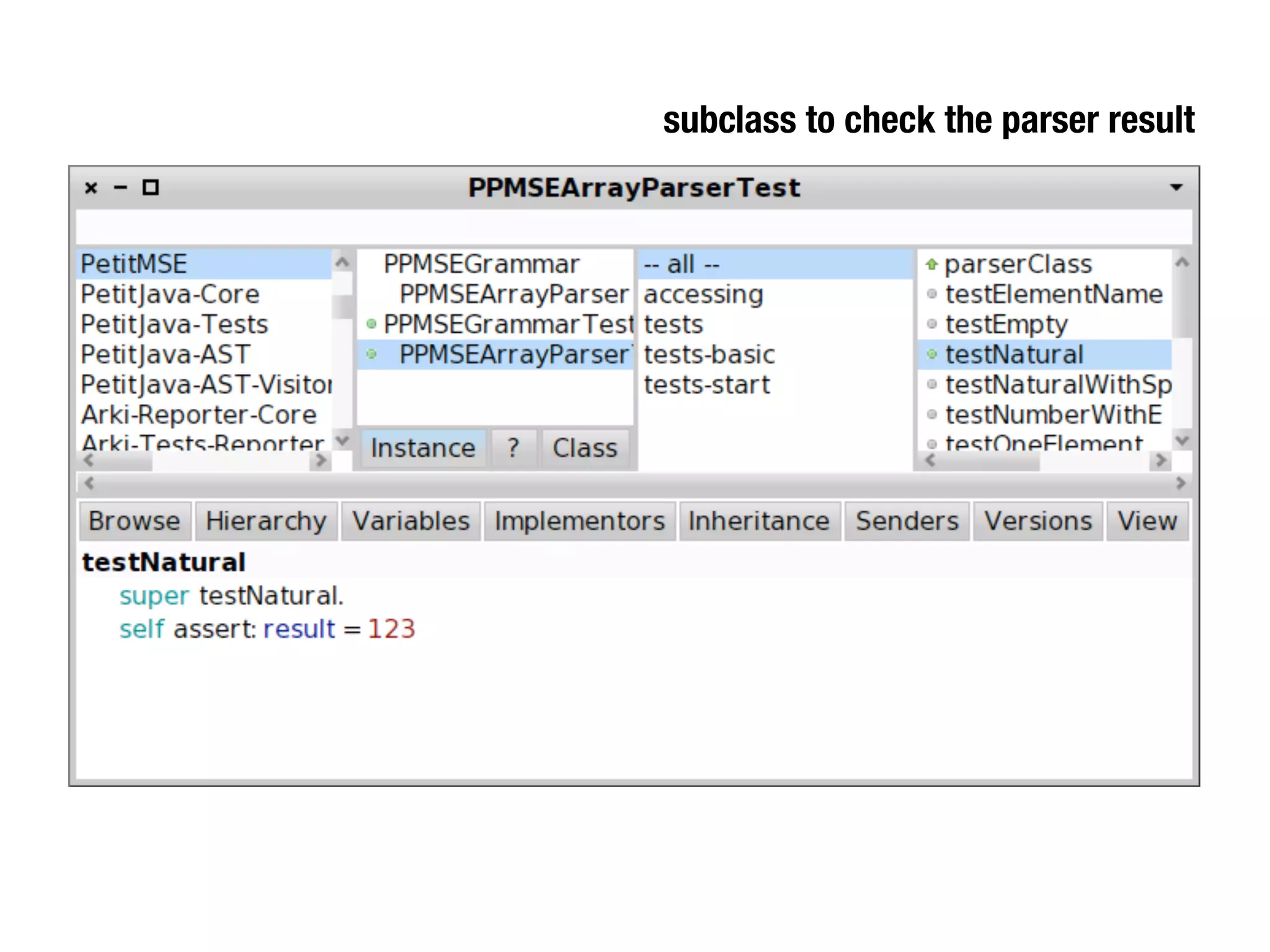
Task: Select the PPMSEGrammar class
Action: pyautogui.click(x=495, y=264)
